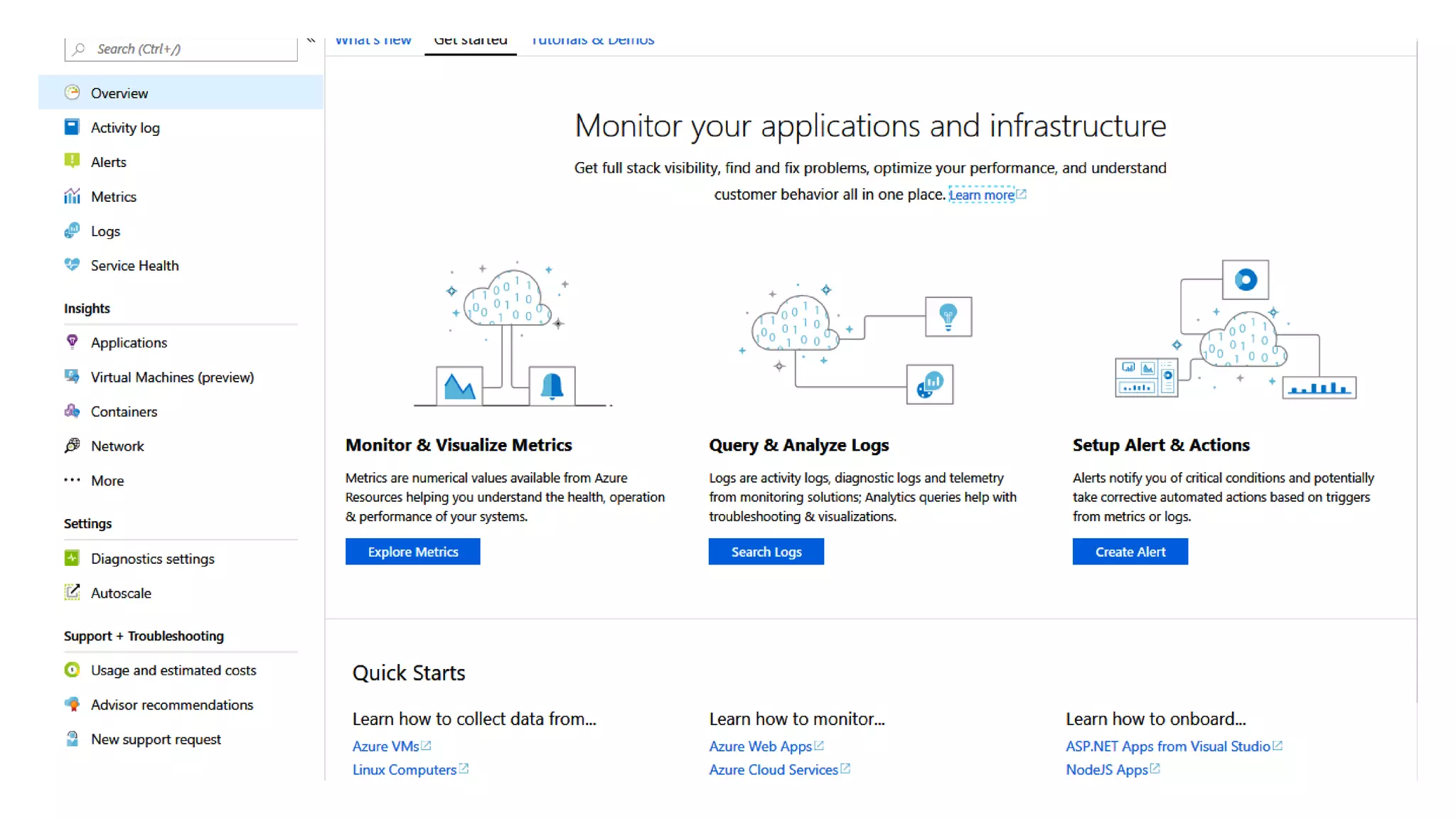Click the Metrics bar chart icon
Image resolution: width=1456 pixels, height=819 pixels.
(72, 196)
